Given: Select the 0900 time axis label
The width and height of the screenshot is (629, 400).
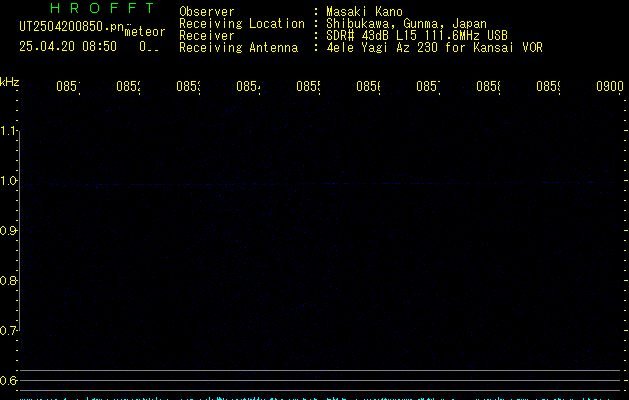Looking at the screenshot, I should coord(610,86).
